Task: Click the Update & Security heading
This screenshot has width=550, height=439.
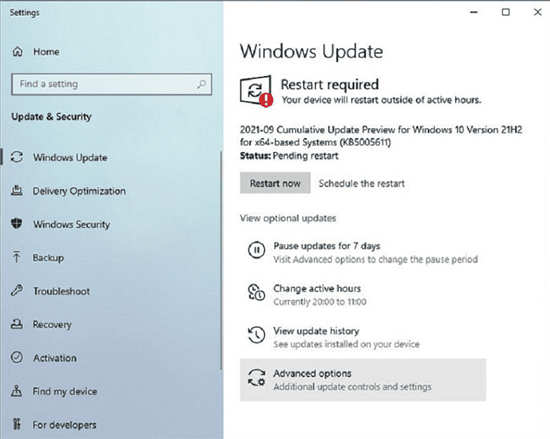Action: pos(51,116)
